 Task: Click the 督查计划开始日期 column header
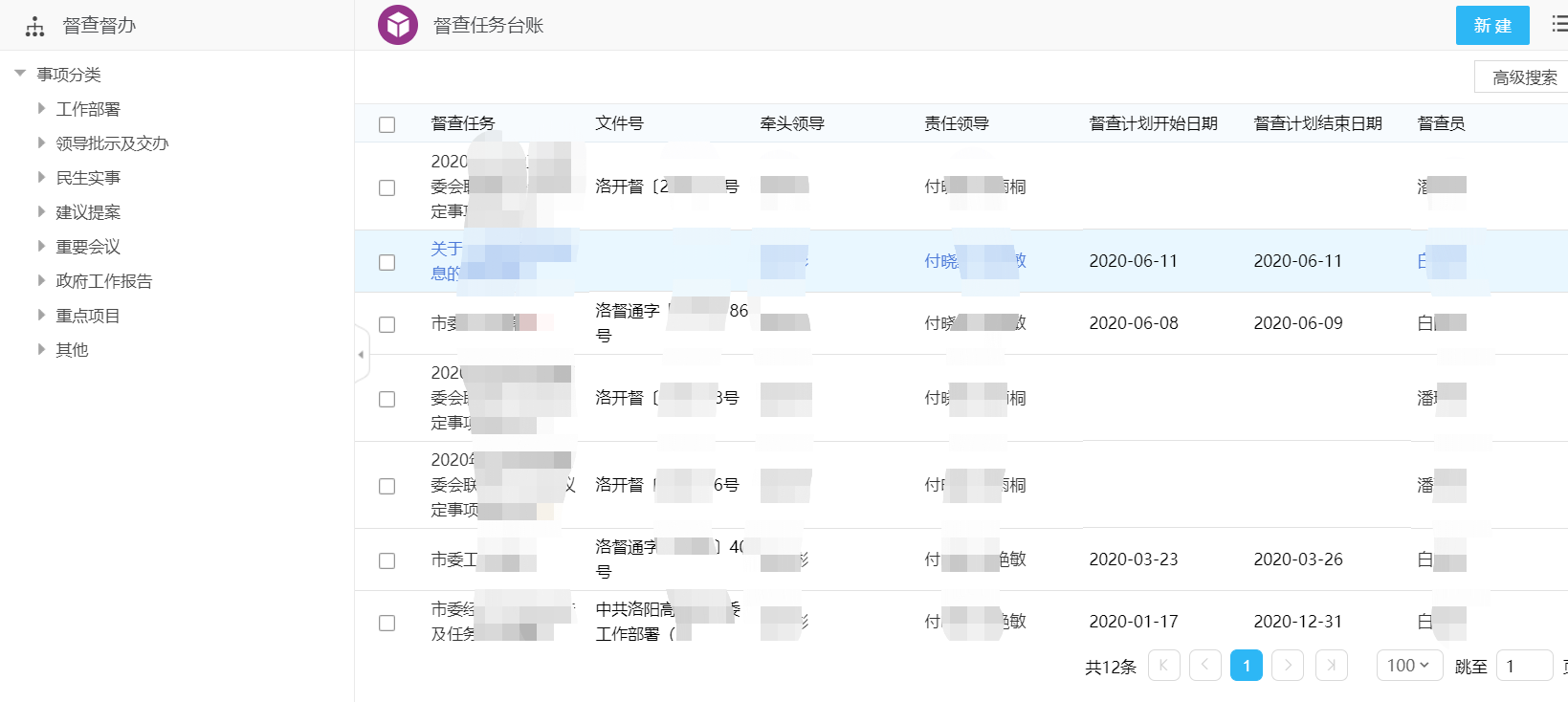[x=1153, y=123]
